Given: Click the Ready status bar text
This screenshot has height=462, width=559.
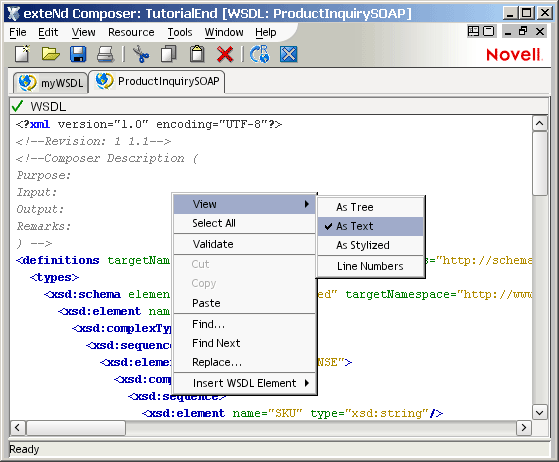Looking at the screenshot, I should pos(24,449).
